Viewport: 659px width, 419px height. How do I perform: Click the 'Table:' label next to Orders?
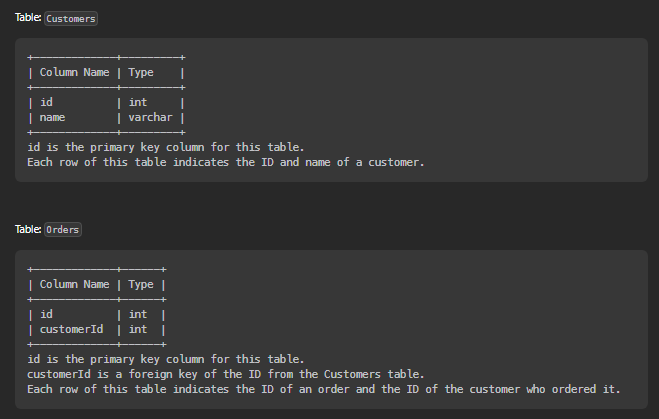(x=28, y=229)
